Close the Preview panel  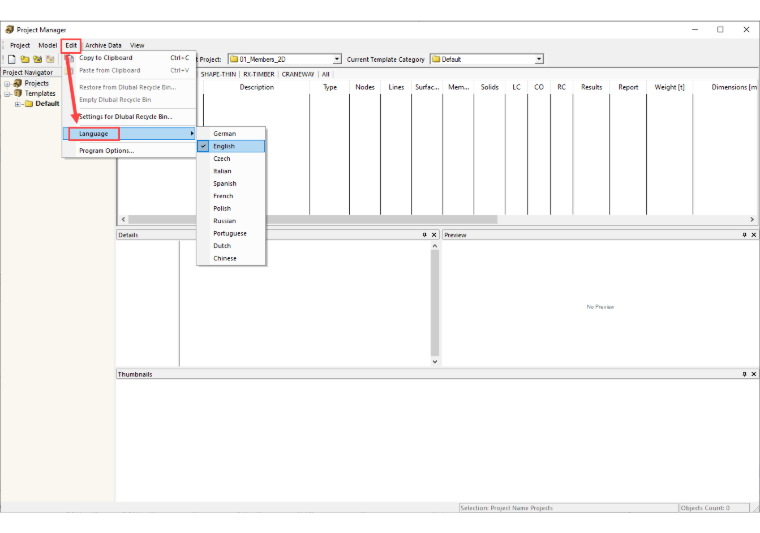(754, 235)
